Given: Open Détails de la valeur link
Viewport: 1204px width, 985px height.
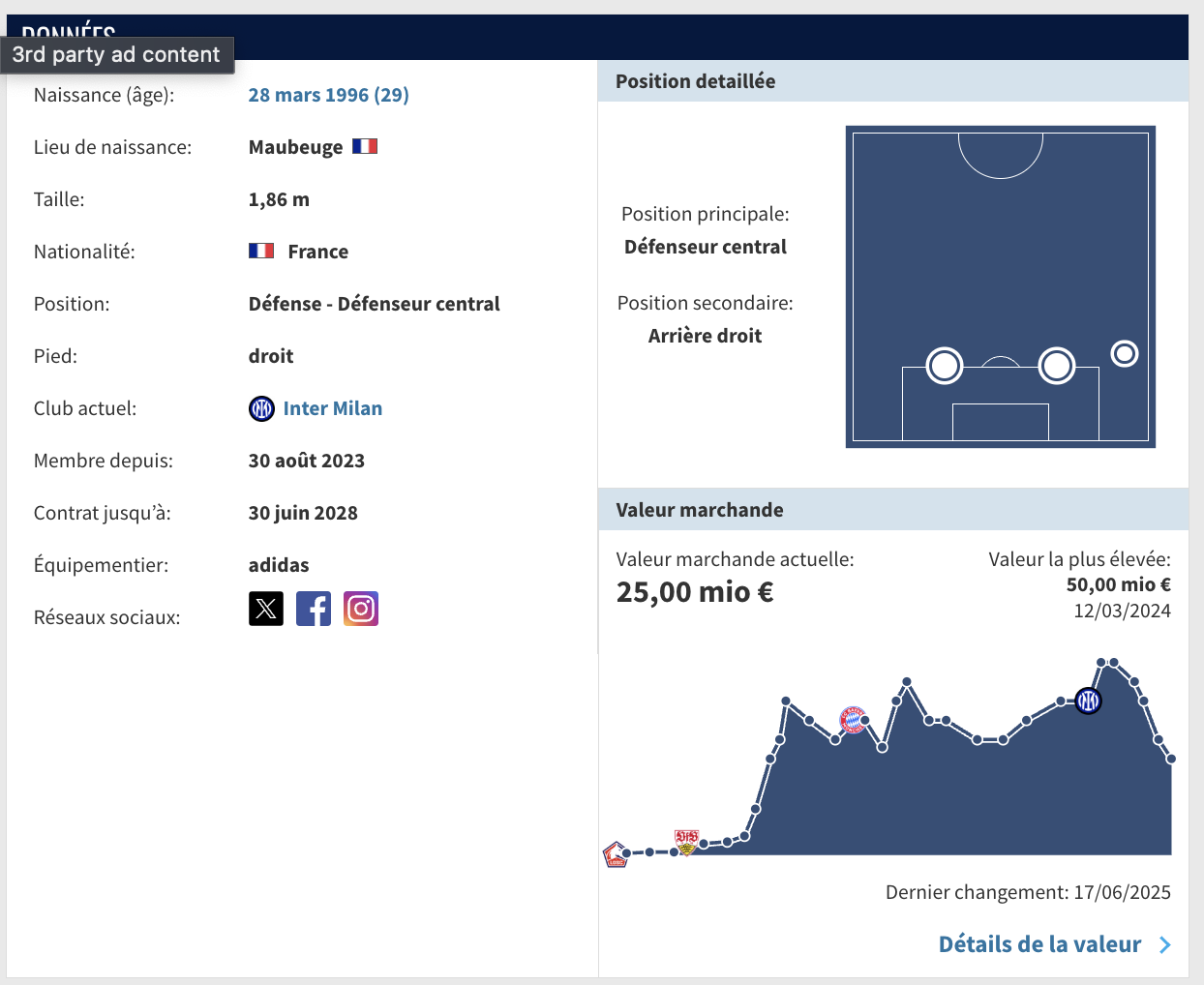Looking at the screenshot, I should (x=1039, y=944).
